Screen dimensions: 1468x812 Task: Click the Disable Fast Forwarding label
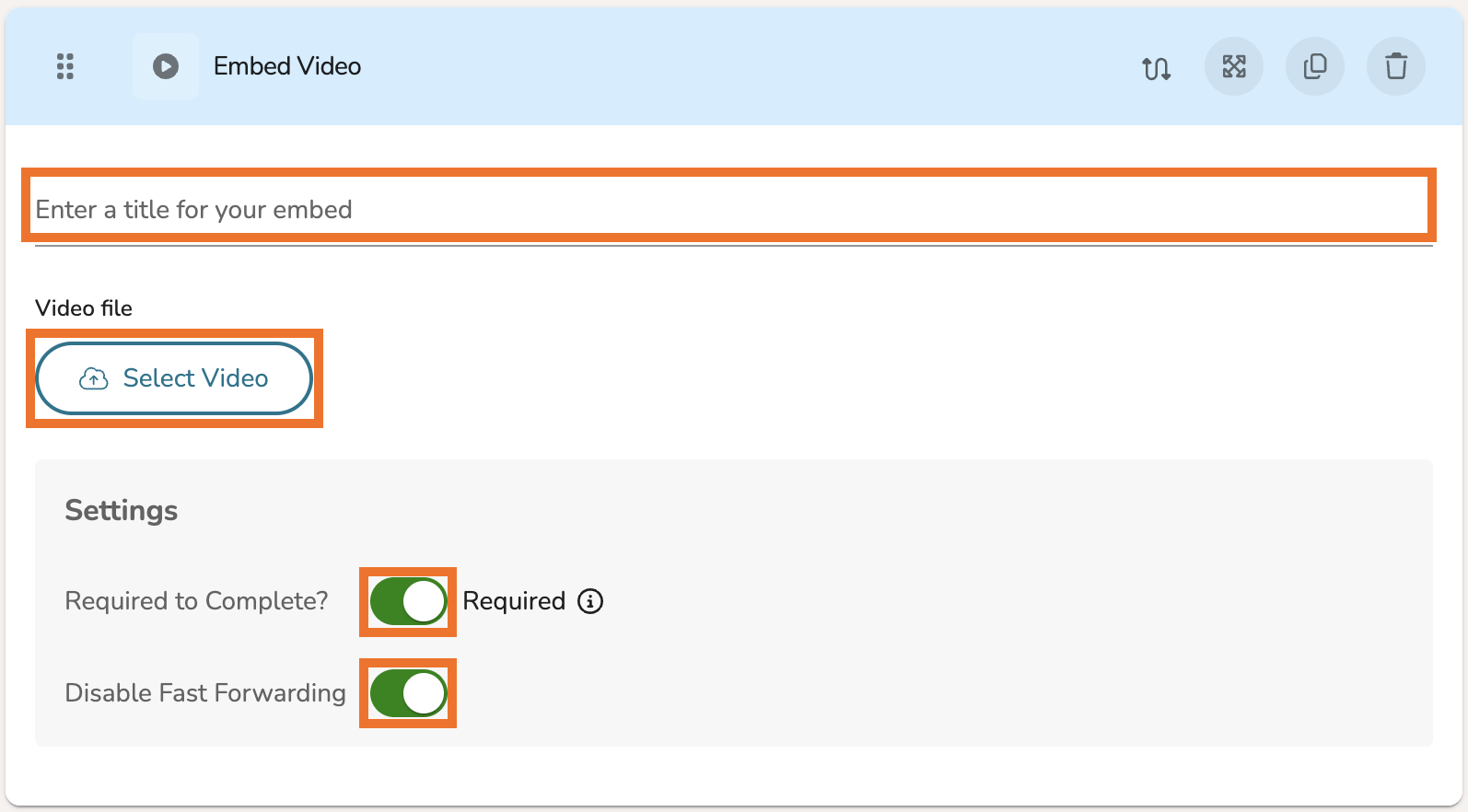(205, 693)
